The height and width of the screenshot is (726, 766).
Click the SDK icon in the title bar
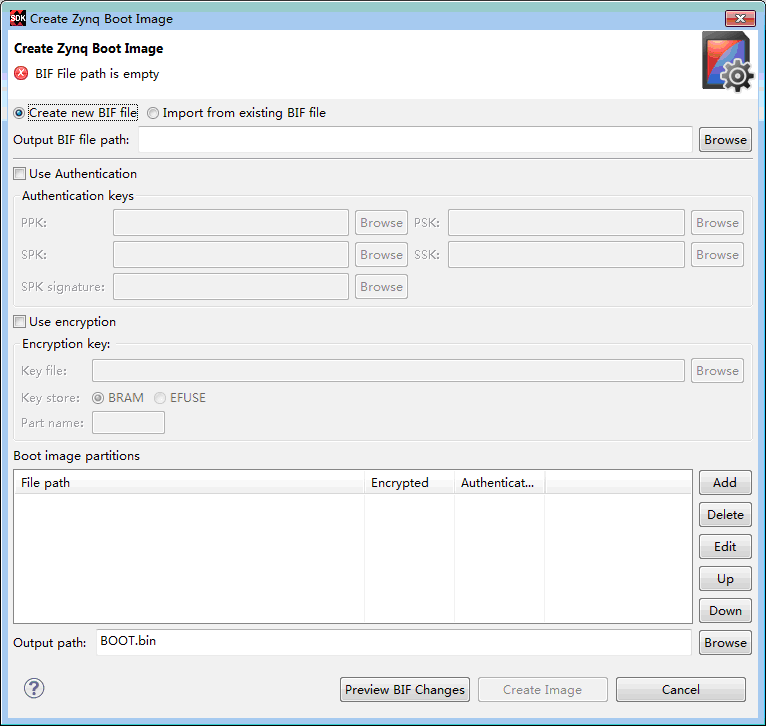(18, 18)
